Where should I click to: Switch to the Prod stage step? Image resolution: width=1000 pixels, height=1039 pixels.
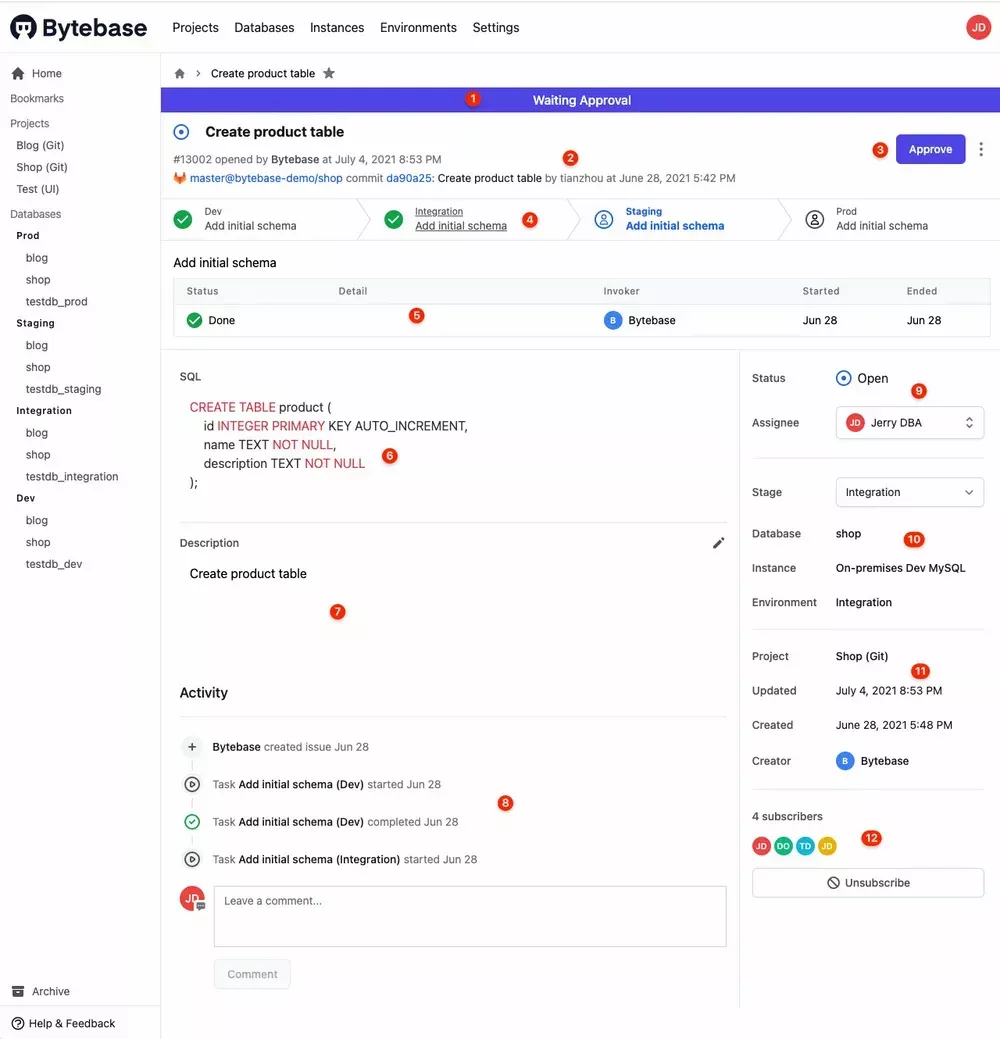pyautogui.click(x=880, y=219)
